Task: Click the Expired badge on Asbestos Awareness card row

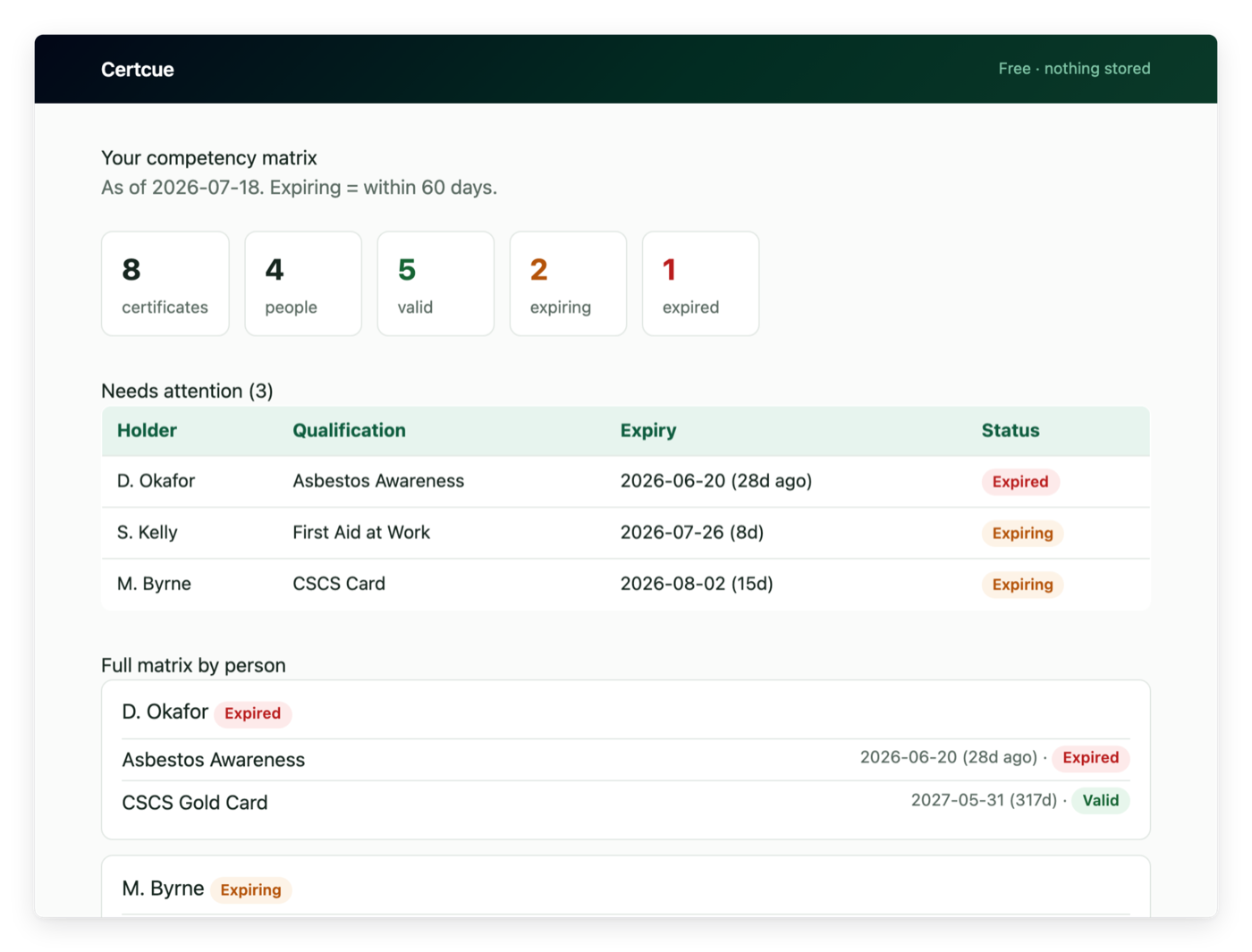Action: click(x=1090, y=758)
